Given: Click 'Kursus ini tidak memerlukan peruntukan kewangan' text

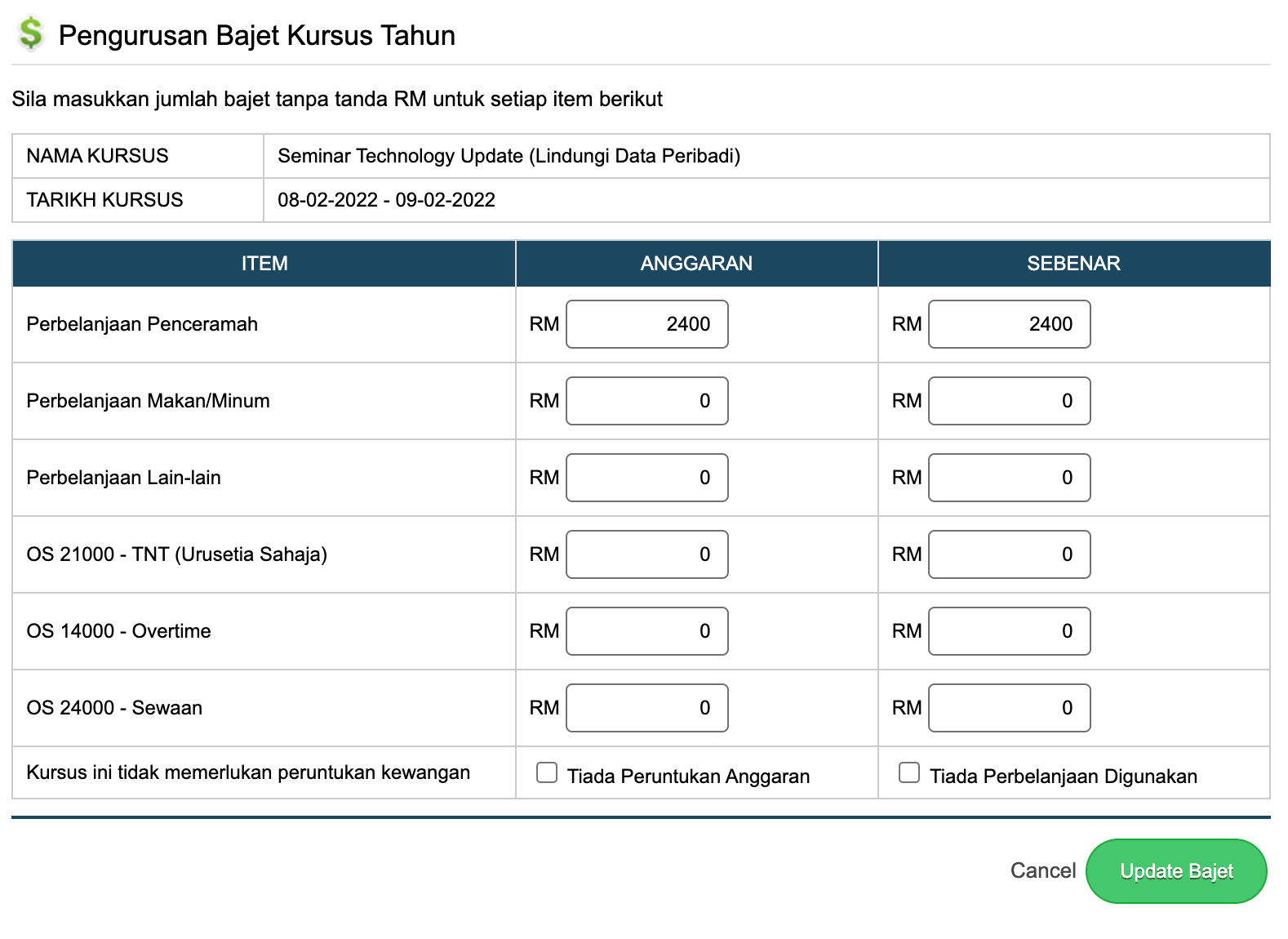Looking at the screenshot, I should pyautogui.click(x=249, y=772).
